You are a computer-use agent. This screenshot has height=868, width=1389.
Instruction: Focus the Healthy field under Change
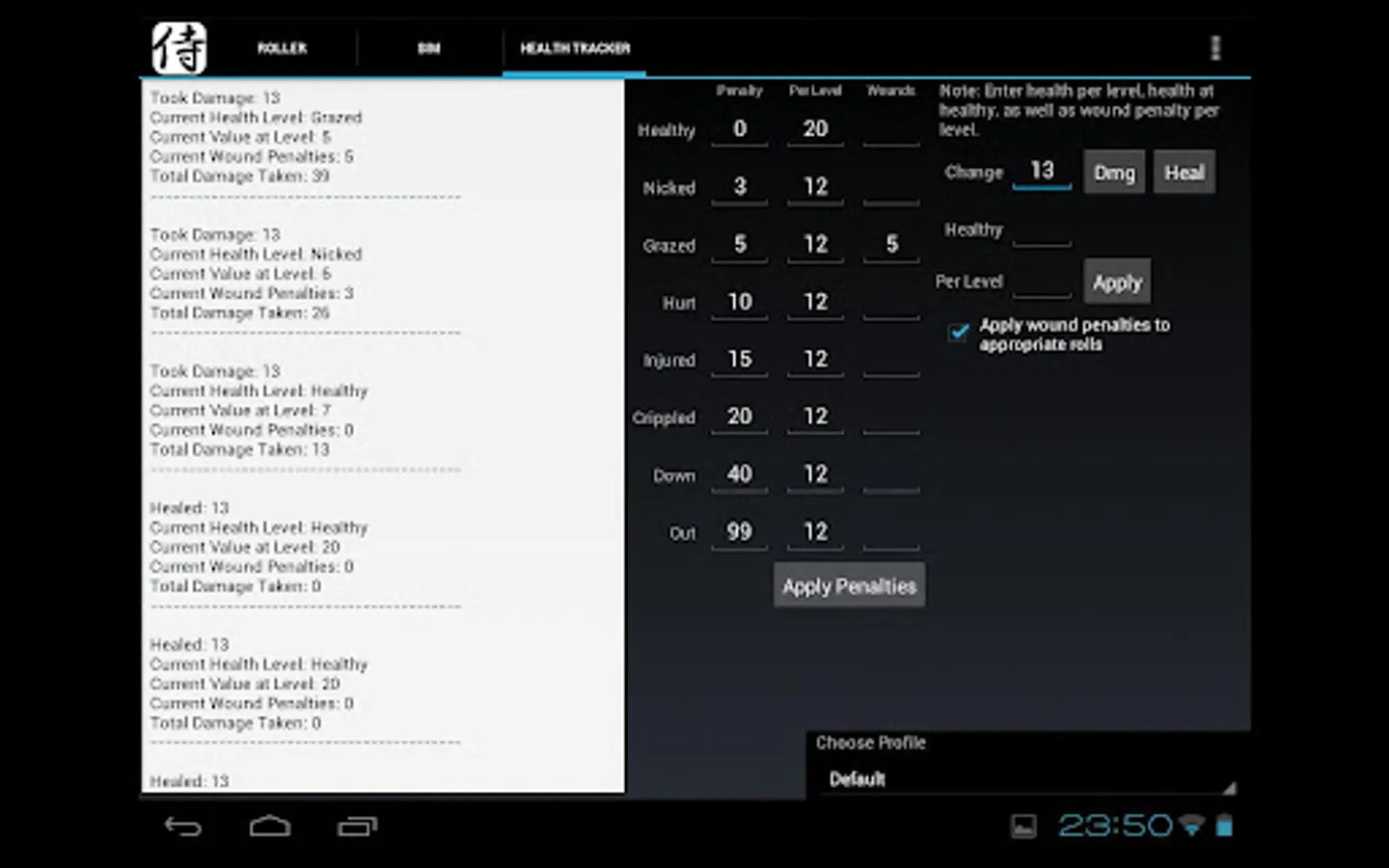tap(1042, 230)
